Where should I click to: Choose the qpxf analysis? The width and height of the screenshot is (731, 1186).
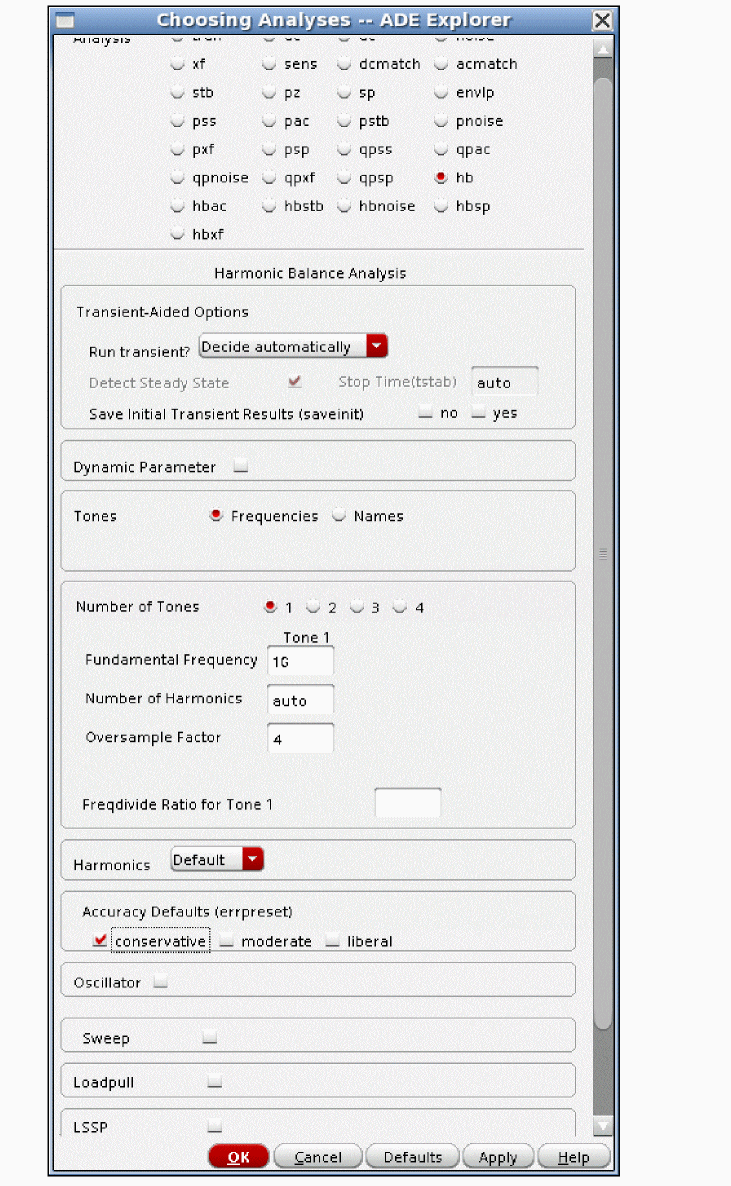269,177
